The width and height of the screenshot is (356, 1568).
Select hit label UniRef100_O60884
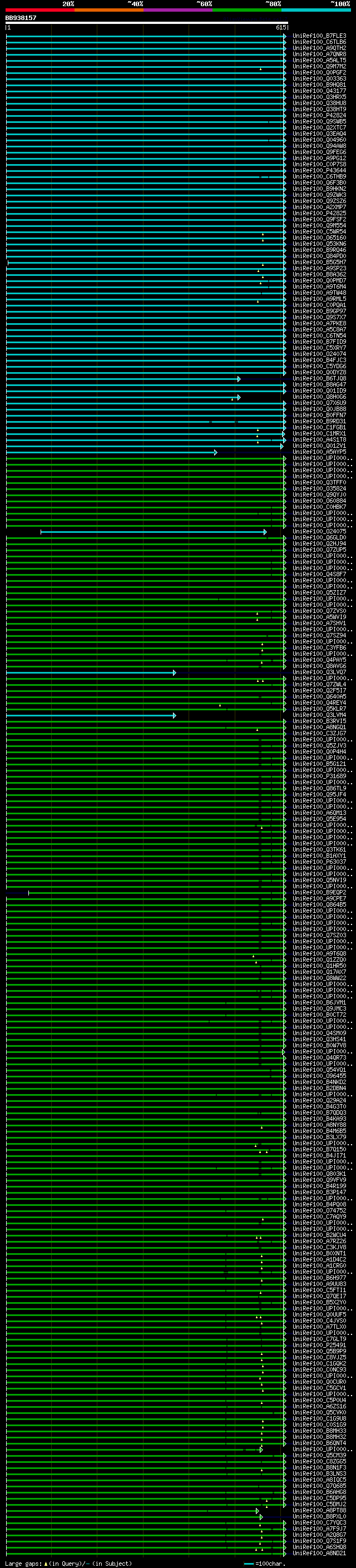pyautogui.click(x=319, y=501)
